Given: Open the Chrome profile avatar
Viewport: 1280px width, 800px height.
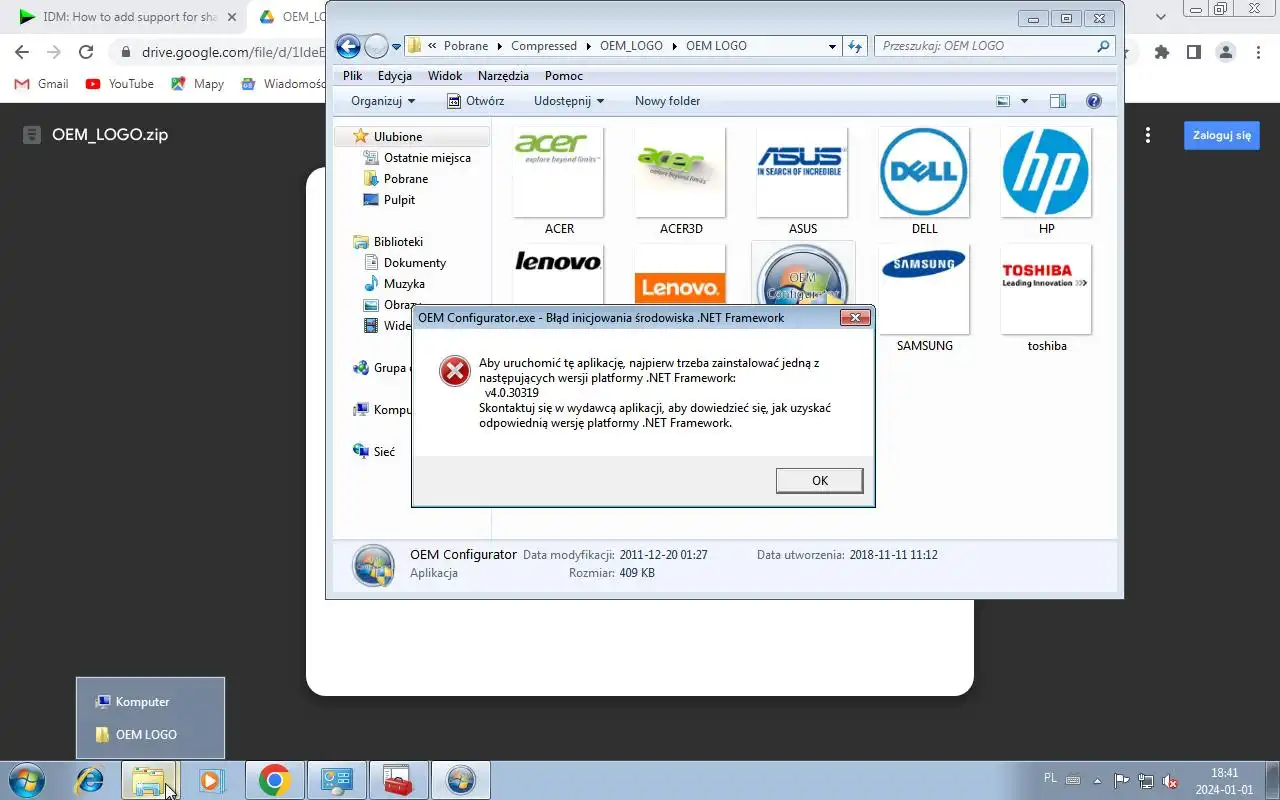Looking at the screenshot, I should [x=1226, y=52].
